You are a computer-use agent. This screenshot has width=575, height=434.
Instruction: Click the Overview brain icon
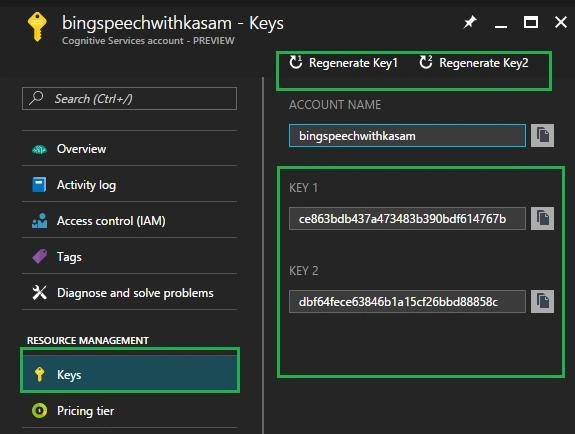point(39,150)
